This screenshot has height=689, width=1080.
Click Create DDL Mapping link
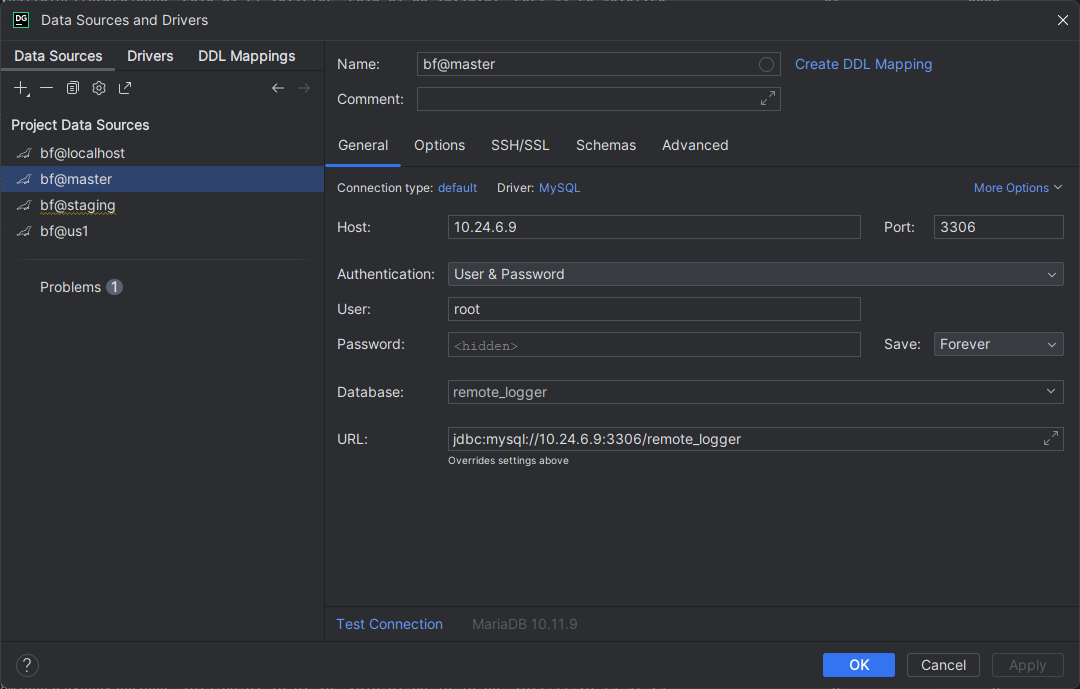[863, 64]
